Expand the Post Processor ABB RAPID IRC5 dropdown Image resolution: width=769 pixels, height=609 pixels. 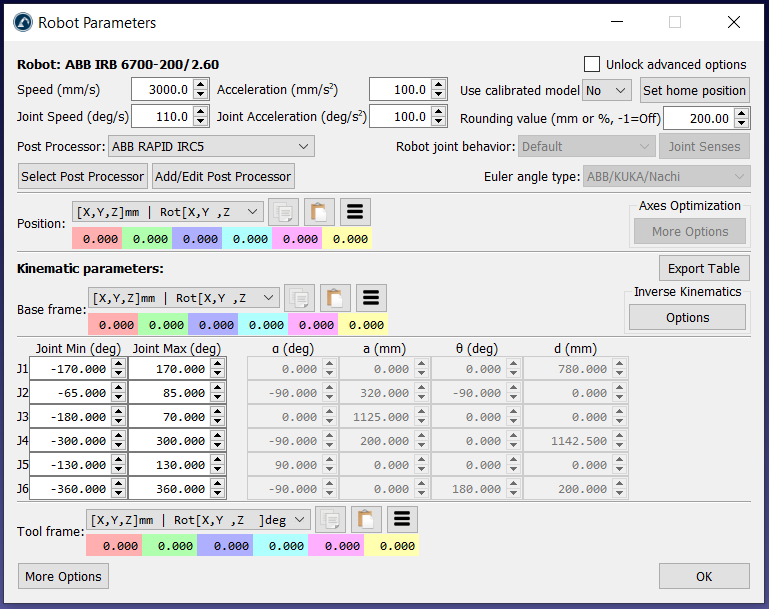tap(211, 147)
